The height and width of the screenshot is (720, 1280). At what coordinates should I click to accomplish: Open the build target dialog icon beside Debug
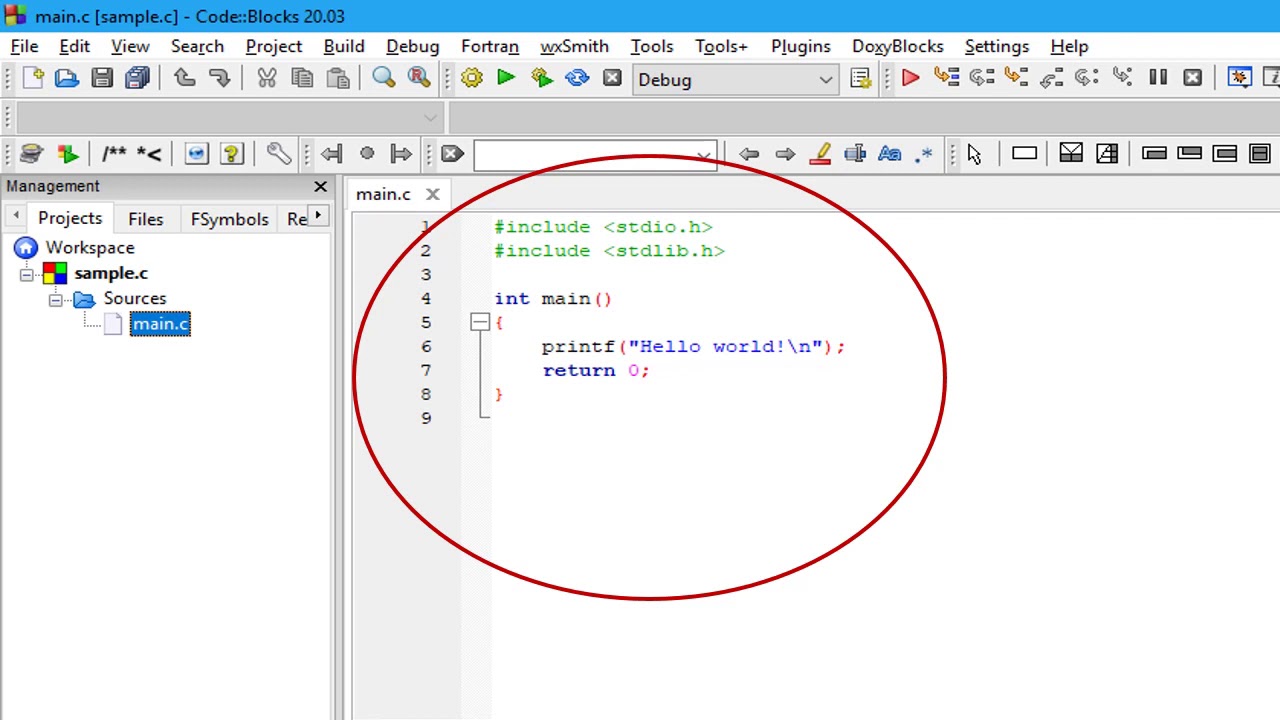(x=860, y=79)
